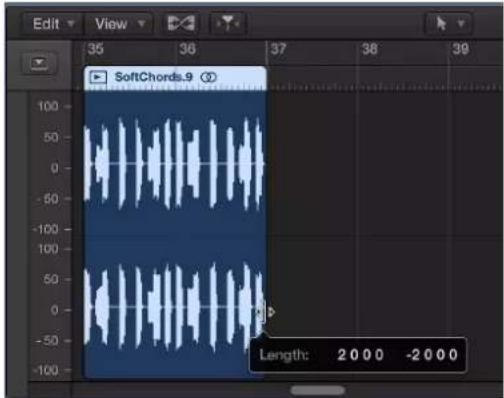This screenshot has height=398, width=504.
Task: Click bar 36 on the ruler
Action: pyautogui.click(x=187, y=49)
